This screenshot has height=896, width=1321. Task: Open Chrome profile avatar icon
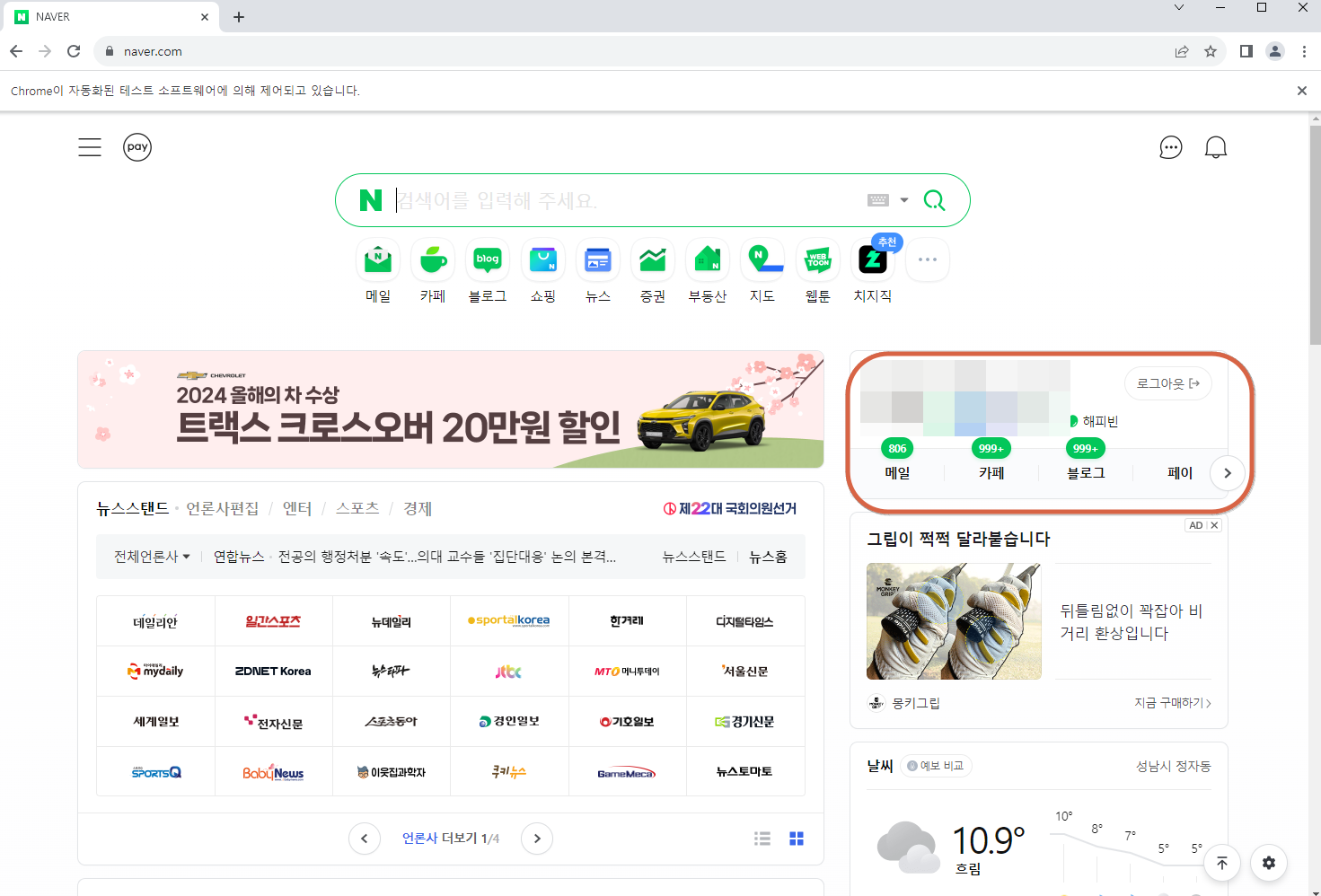tap(1275, 51)
